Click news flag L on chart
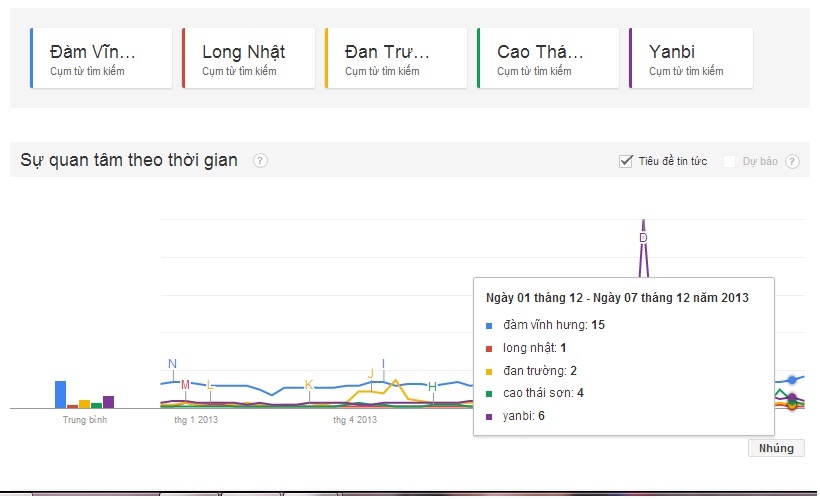Viewport: 820px width, 499px height. tap(210, 385)
